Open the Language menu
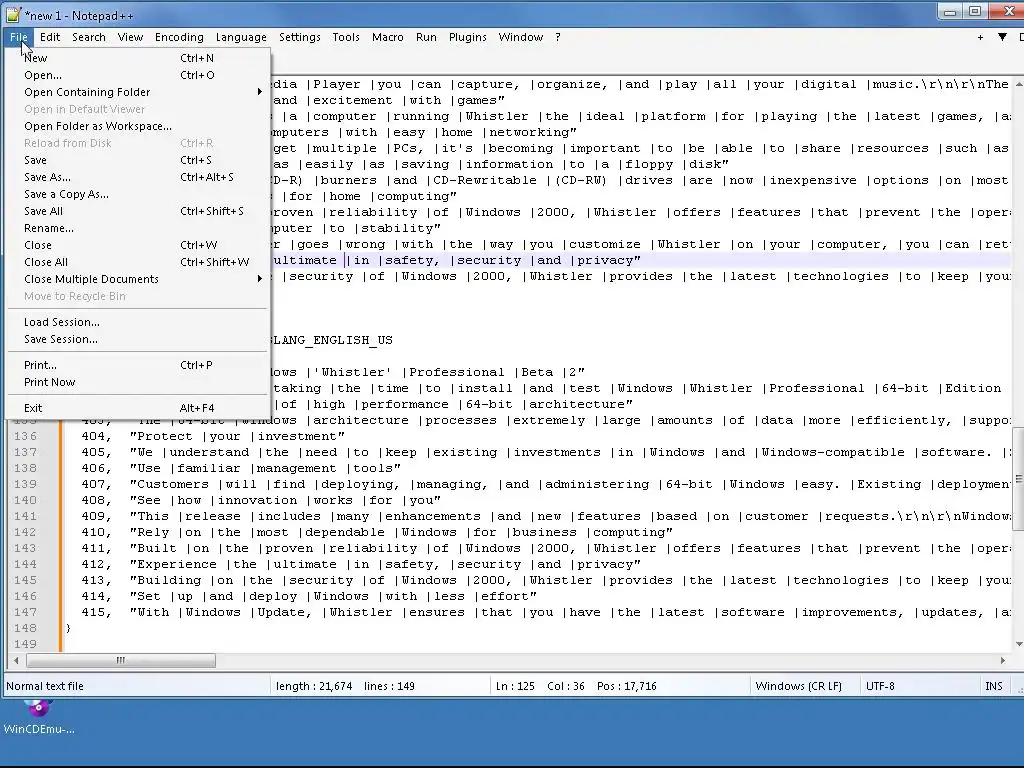The width and height of the screenshot is (1024, 768). 241,37
